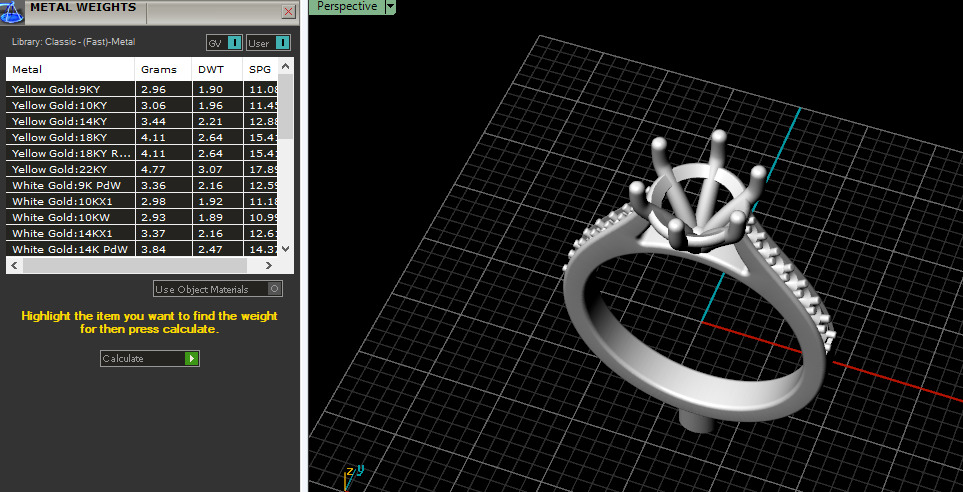Select the White Gold:9K PdW row
963x492 pixels.
pos(142,185)
